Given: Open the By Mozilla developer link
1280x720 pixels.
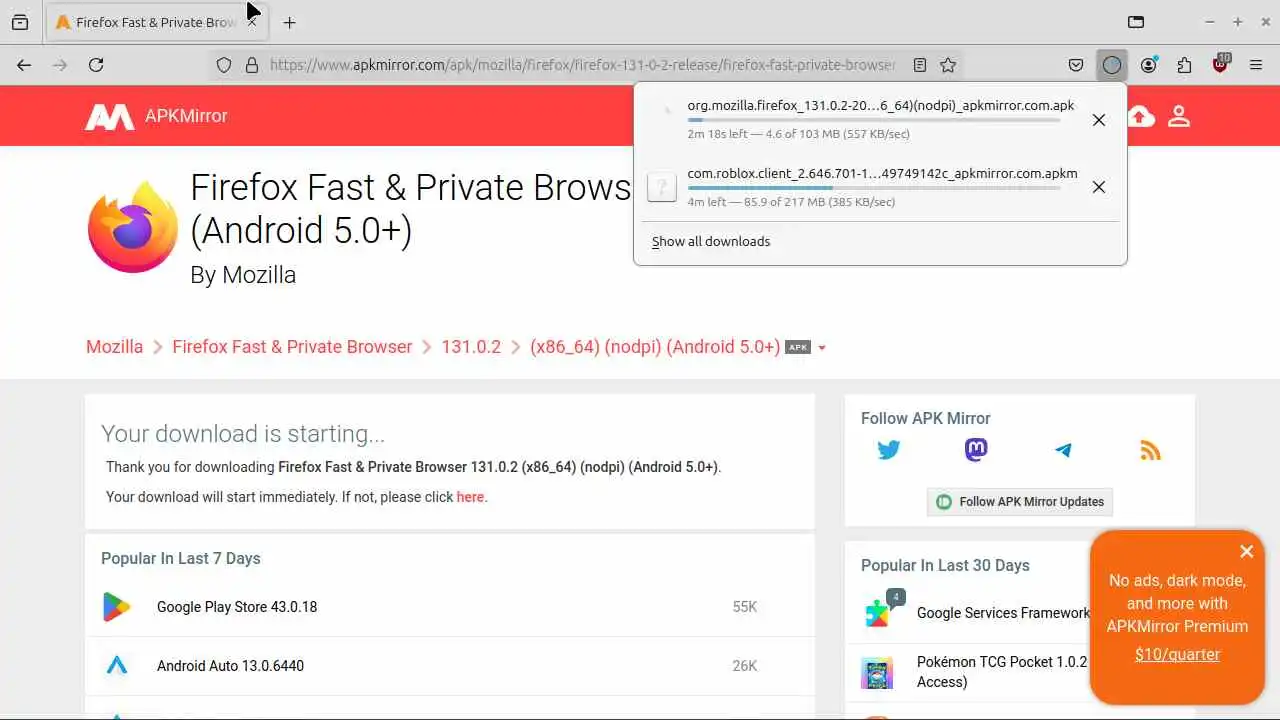Looking at the screenshot, I should coord(243,275).
